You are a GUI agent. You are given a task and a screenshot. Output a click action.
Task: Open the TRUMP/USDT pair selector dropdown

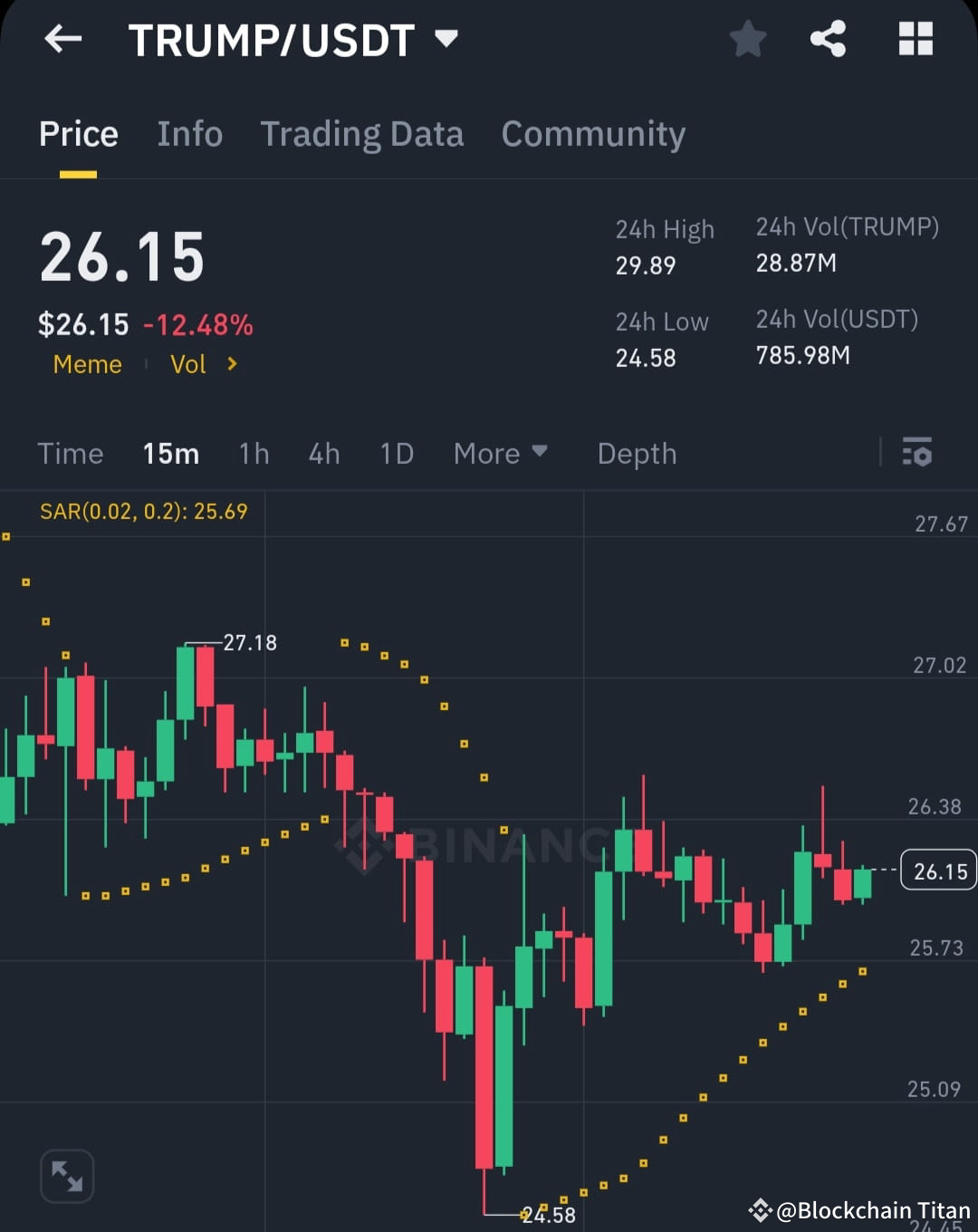tap(290, 39)
